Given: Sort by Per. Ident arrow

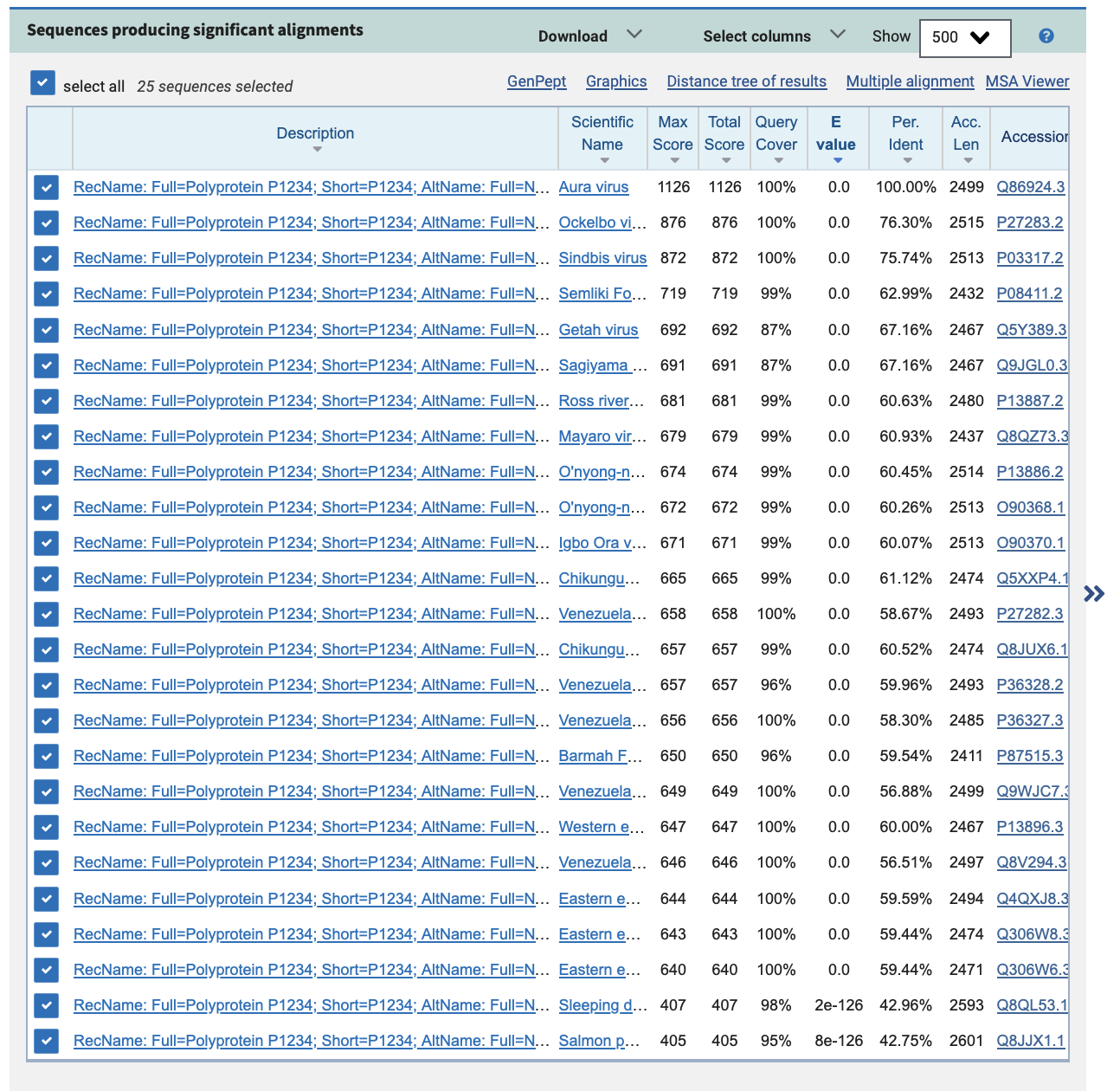Looking at the screenshot, I should (907, 160).
